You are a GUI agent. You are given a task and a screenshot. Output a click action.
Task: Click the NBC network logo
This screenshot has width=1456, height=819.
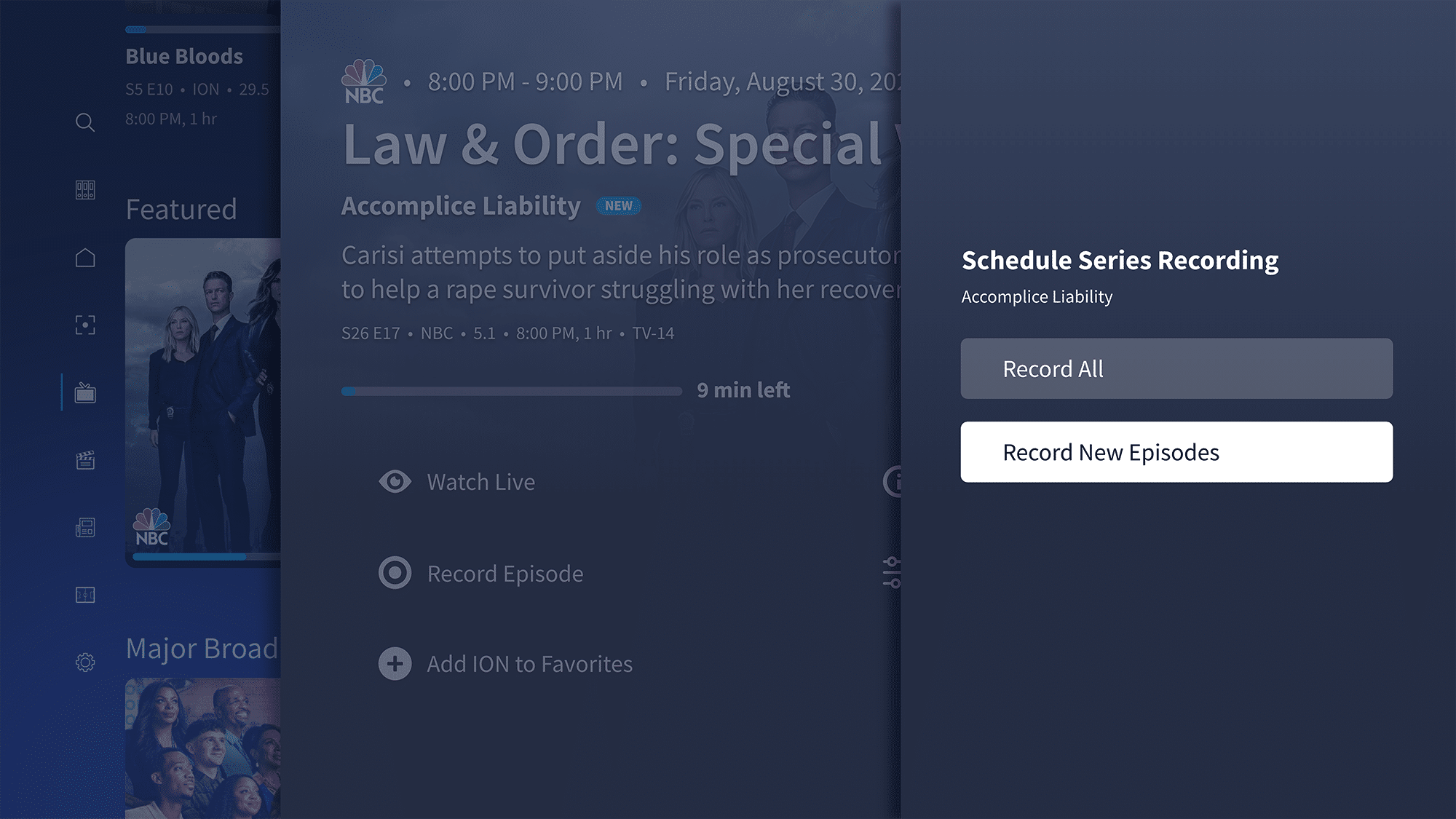(x=364, y=82)
